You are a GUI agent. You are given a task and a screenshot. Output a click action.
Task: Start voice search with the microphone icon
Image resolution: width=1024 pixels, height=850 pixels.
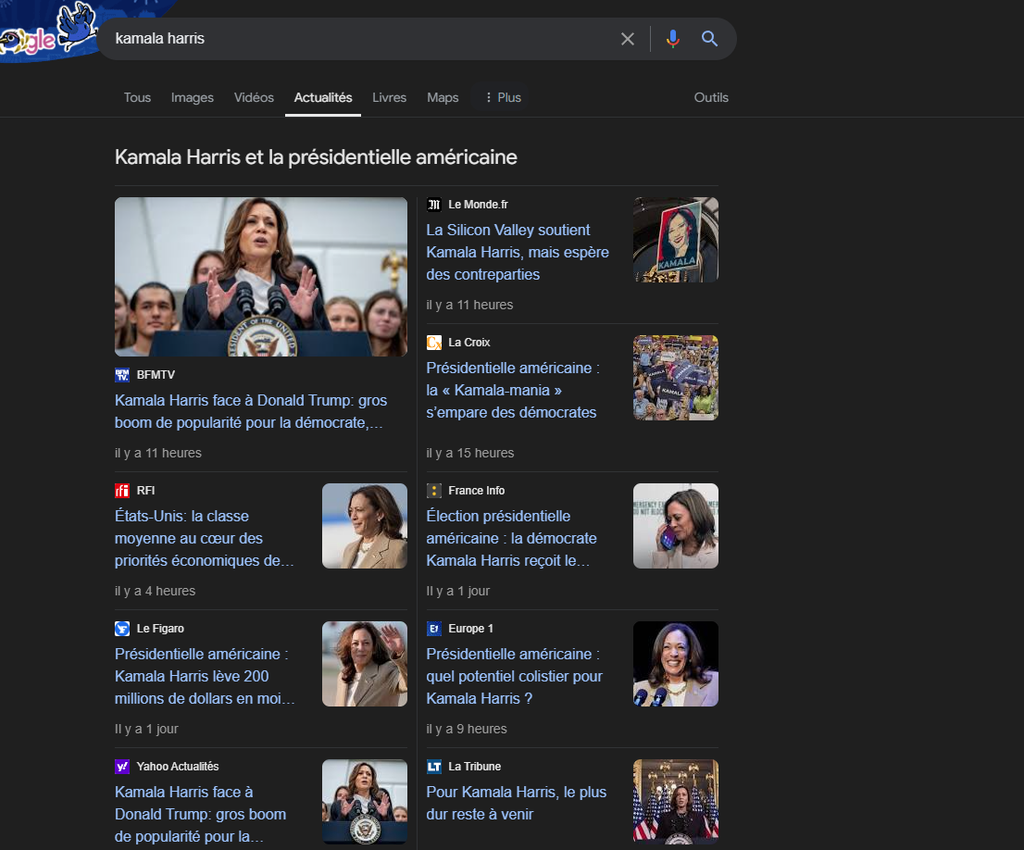[673, 39]
